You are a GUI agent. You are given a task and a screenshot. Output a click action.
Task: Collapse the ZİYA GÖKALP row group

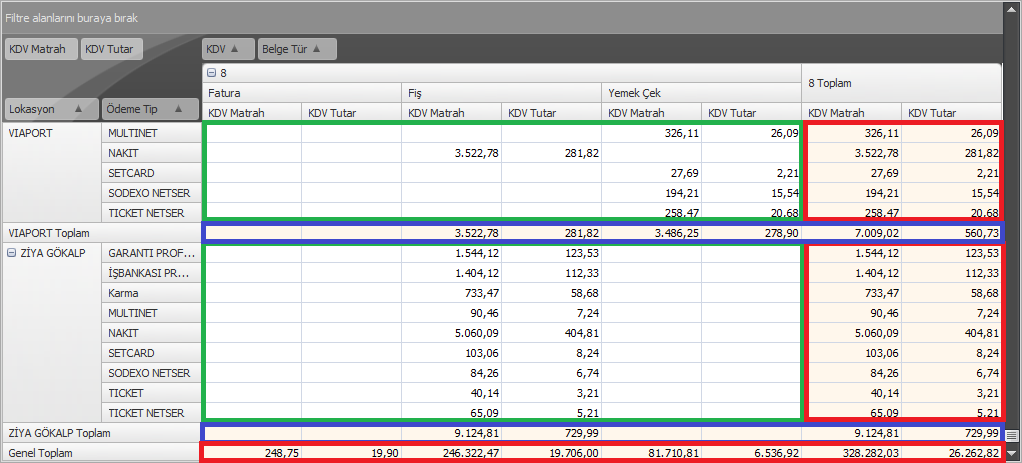coord(12,253)
